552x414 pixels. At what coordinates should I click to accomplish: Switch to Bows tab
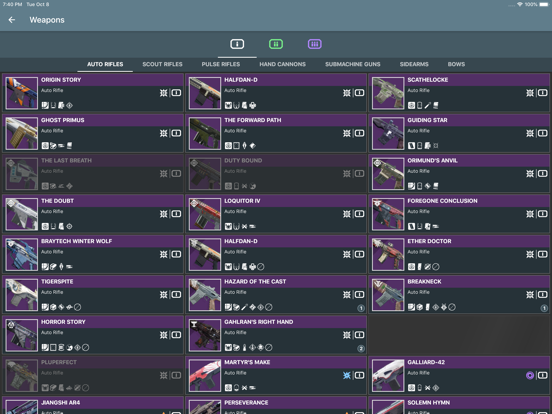pos(456,64)
